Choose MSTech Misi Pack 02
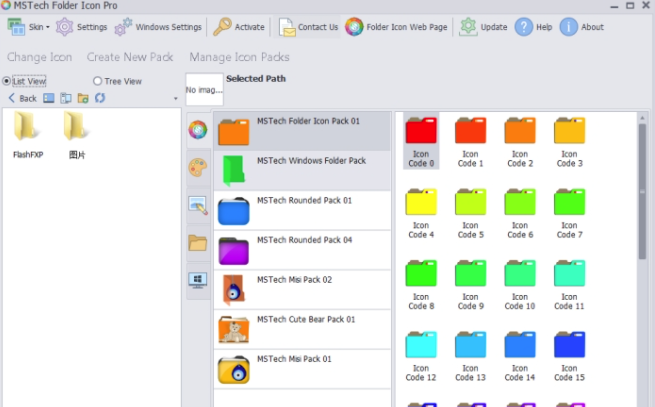The height and width of the screenshot is (407, 655). [302, 290]
